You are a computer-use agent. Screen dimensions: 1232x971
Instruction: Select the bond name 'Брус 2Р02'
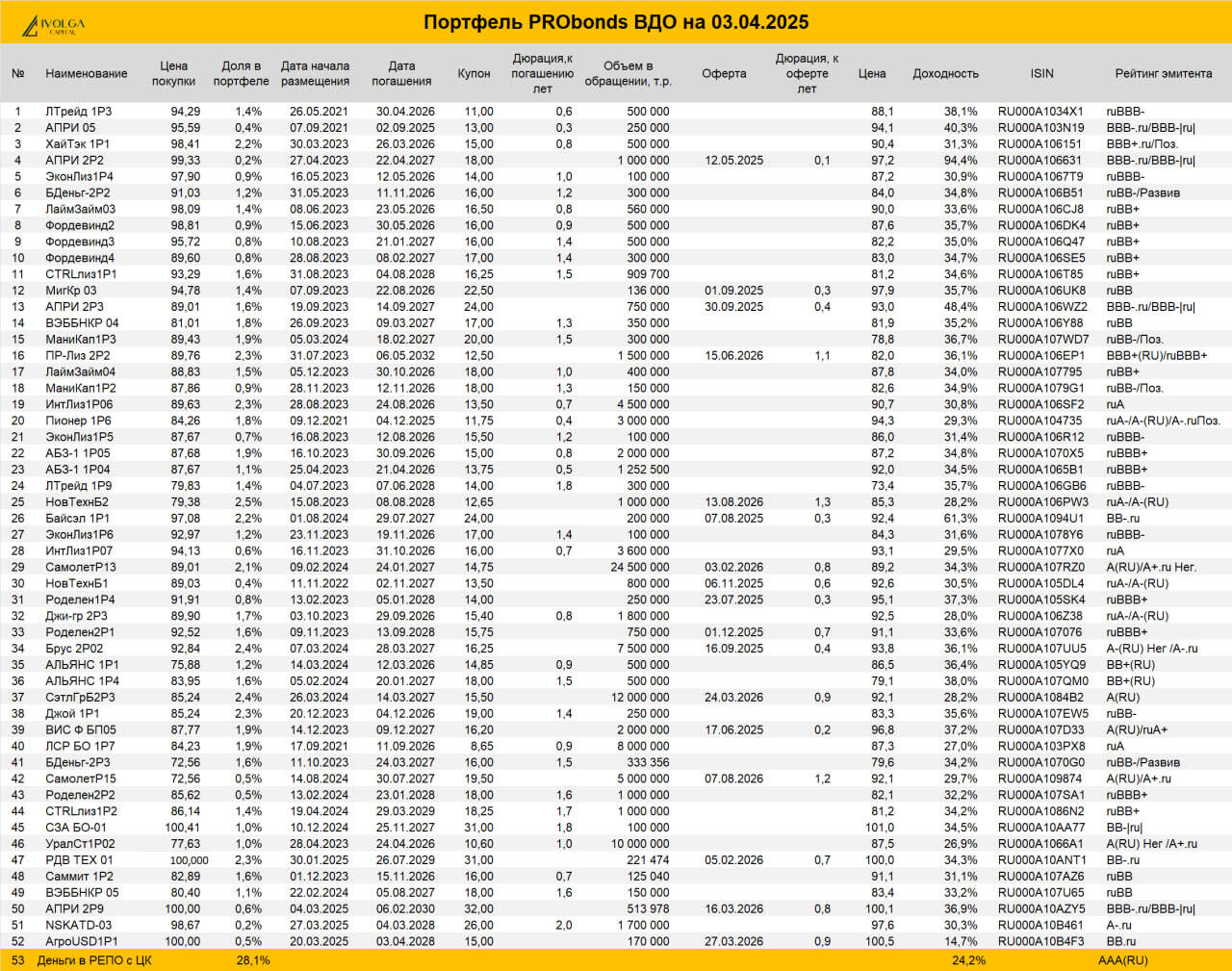tap(74, 649)
